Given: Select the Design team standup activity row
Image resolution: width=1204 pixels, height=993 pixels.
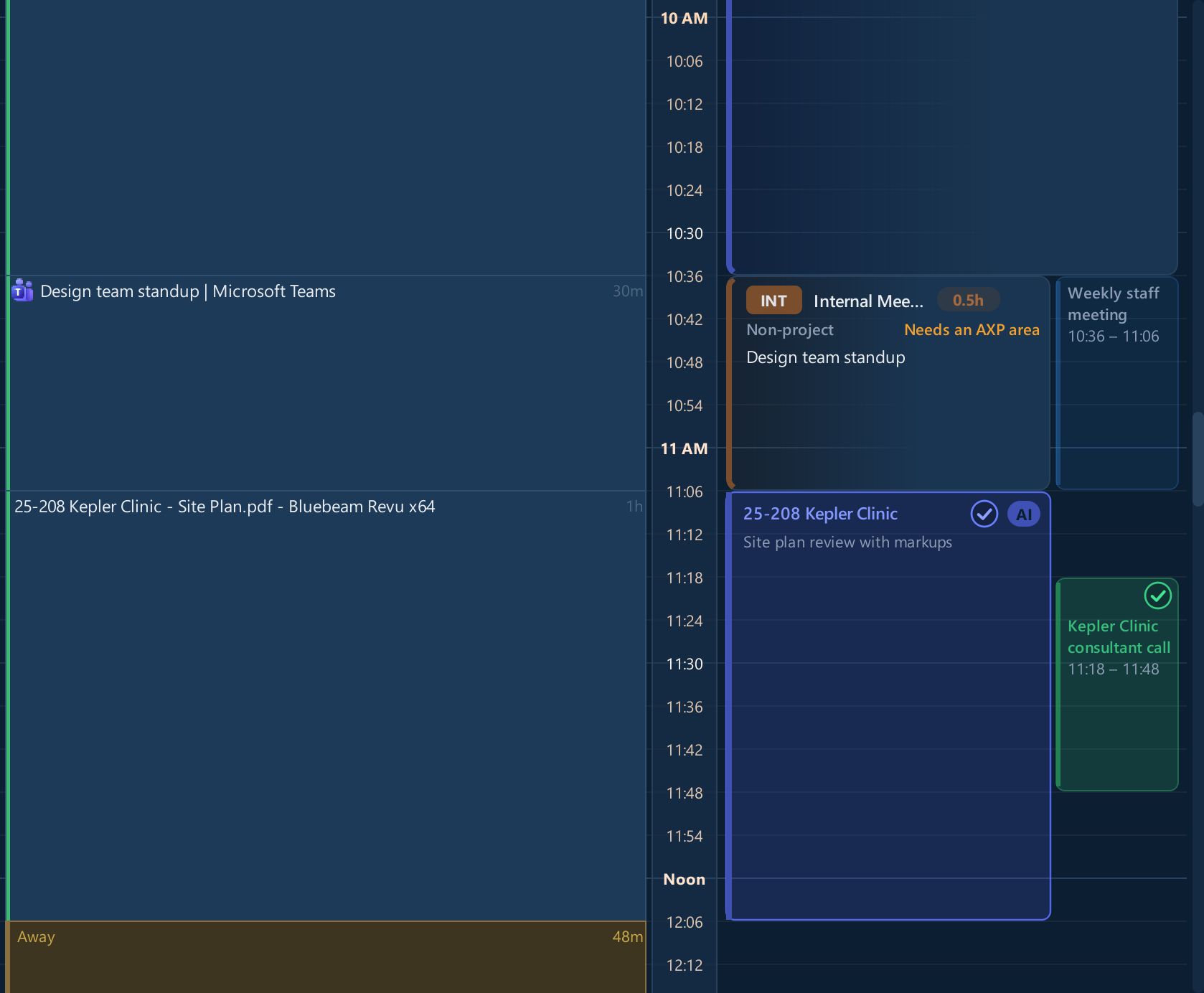Looking at the screenshot, I should [x=326, y=383].
